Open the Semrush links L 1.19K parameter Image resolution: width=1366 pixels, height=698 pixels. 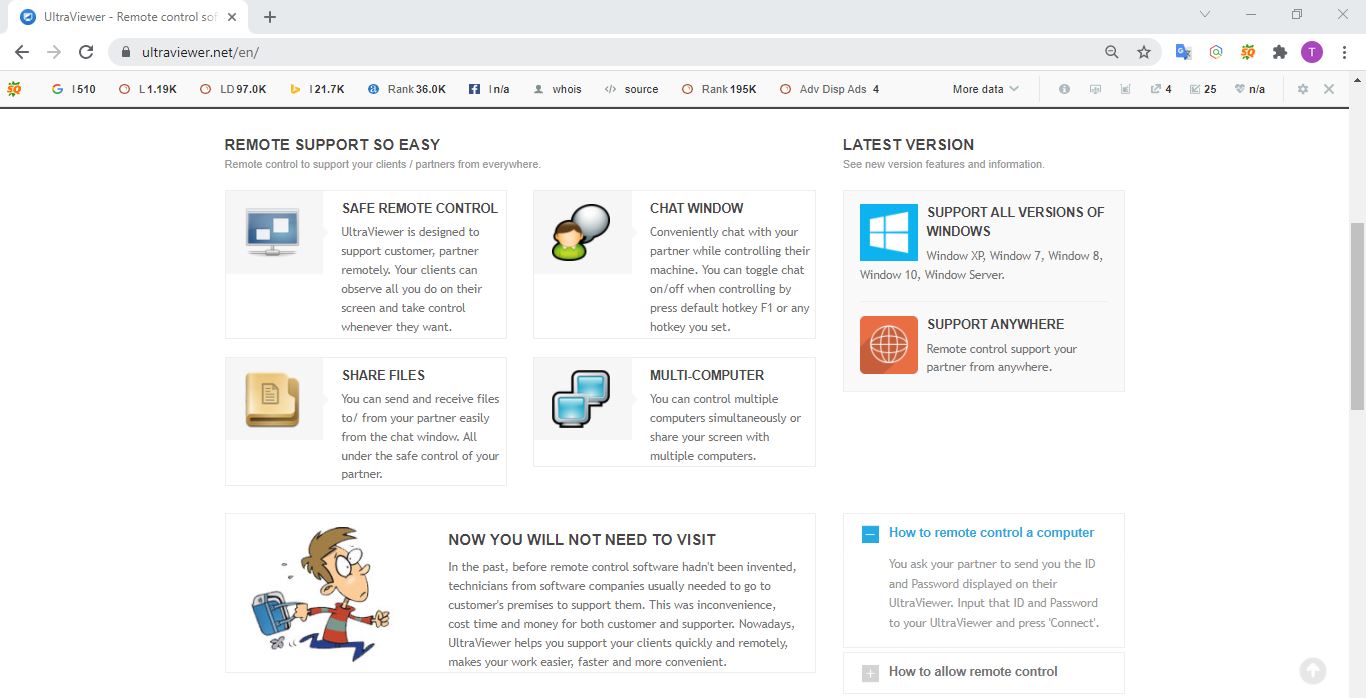click(147, 89)
